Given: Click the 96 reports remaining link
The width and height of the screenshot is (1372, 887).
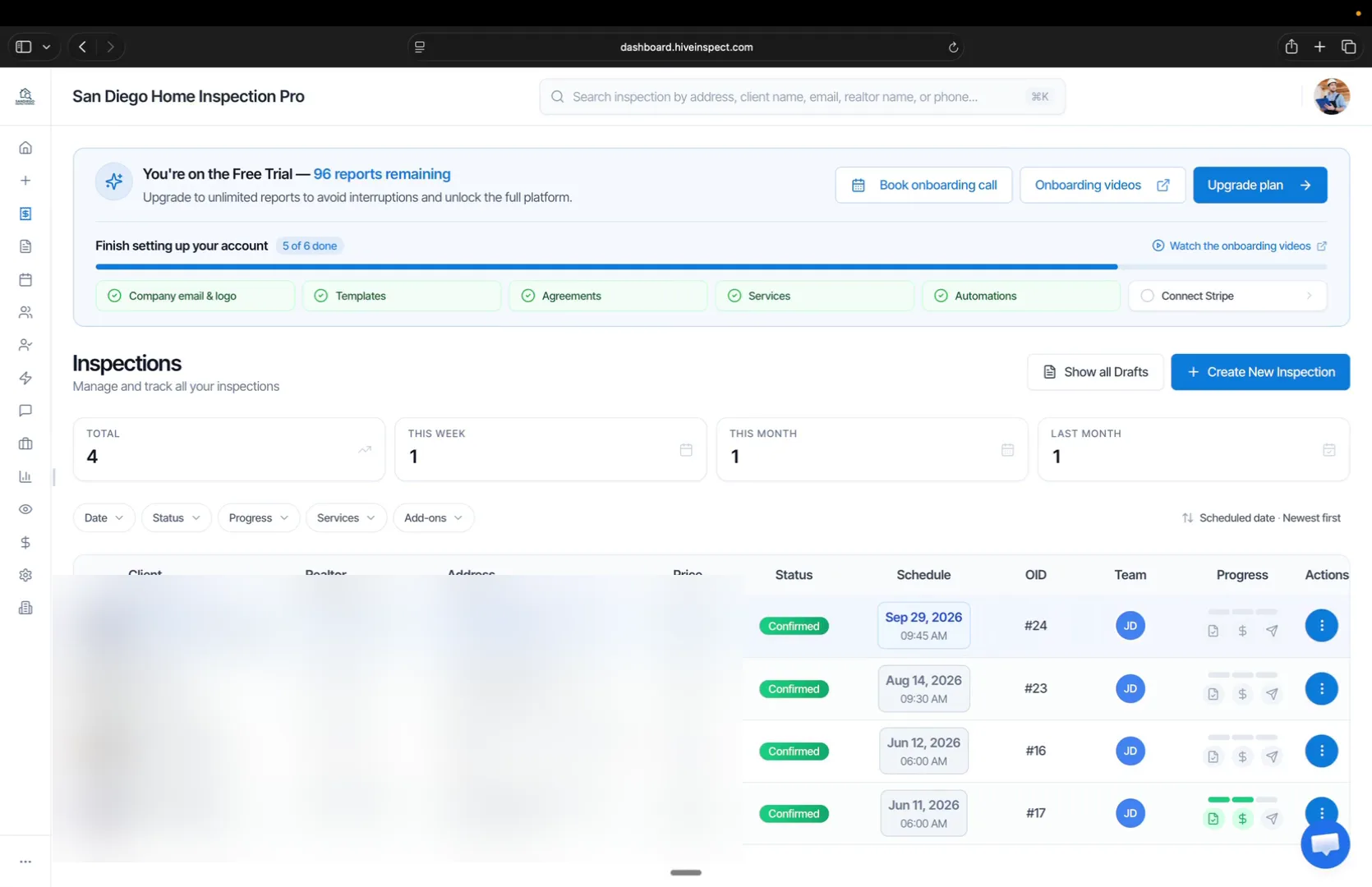Looking at the screenshot, I should point(382,174).
